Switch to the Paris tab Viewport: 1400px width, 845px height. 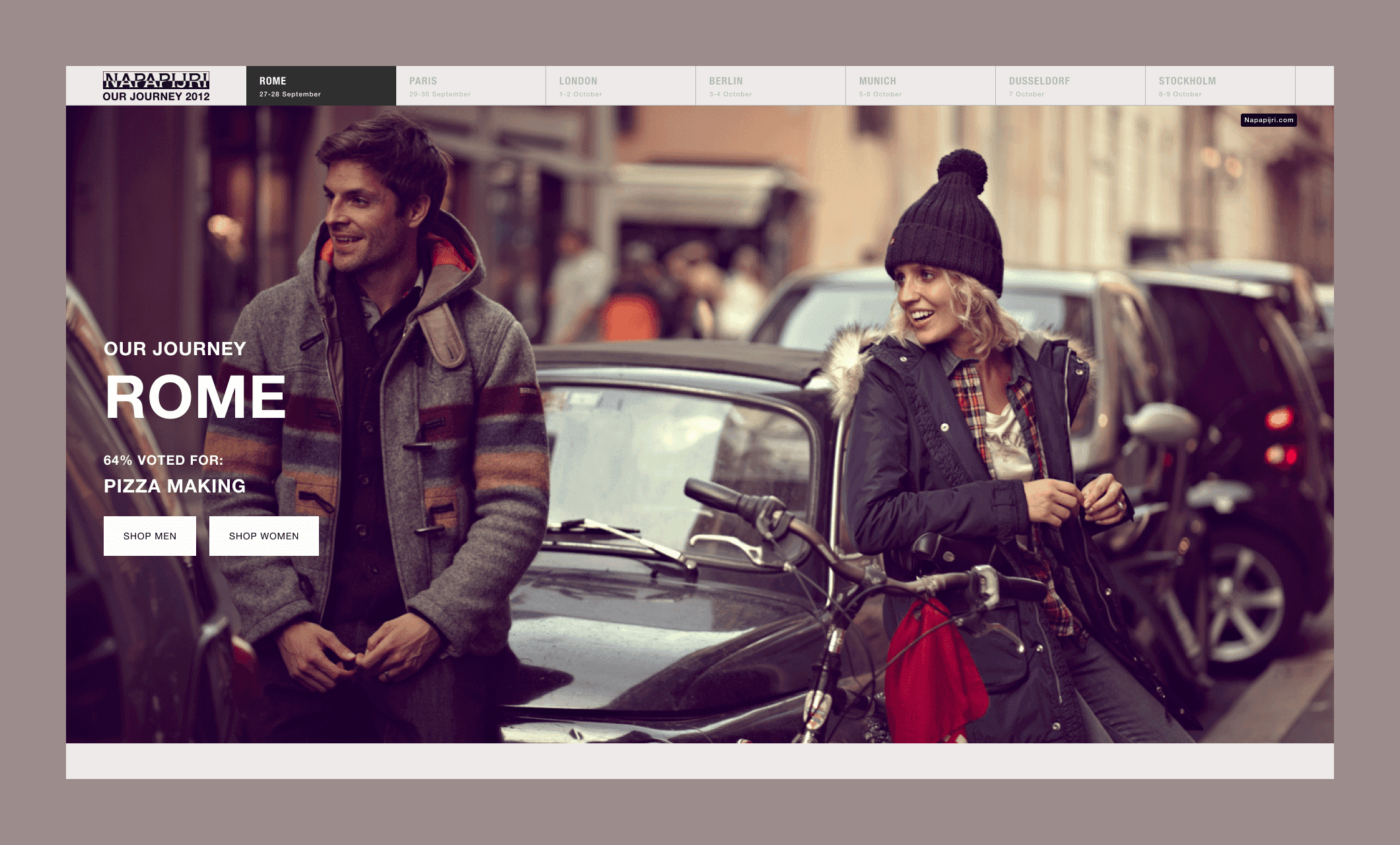(x=470, y=86)
